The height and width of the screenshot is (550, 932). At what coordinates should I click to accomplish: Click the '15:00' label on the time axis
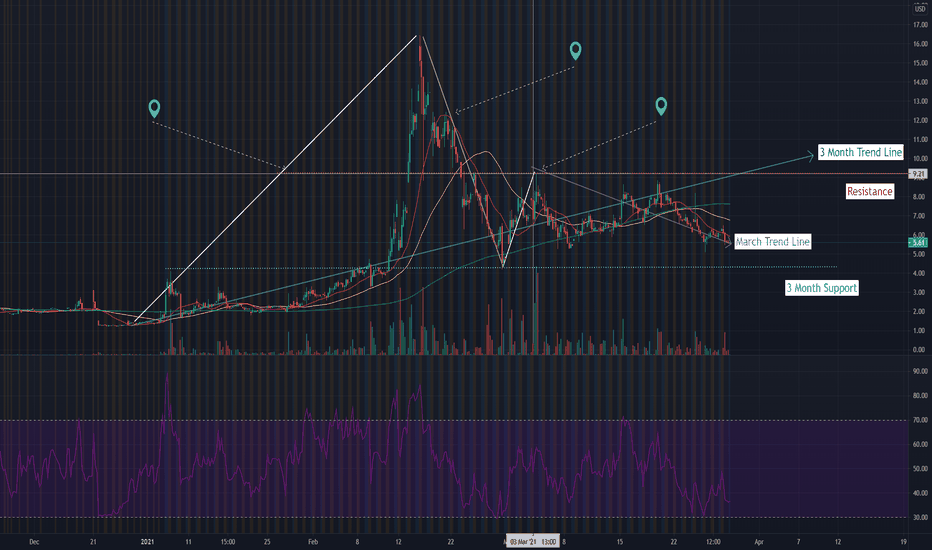[228, 542]
